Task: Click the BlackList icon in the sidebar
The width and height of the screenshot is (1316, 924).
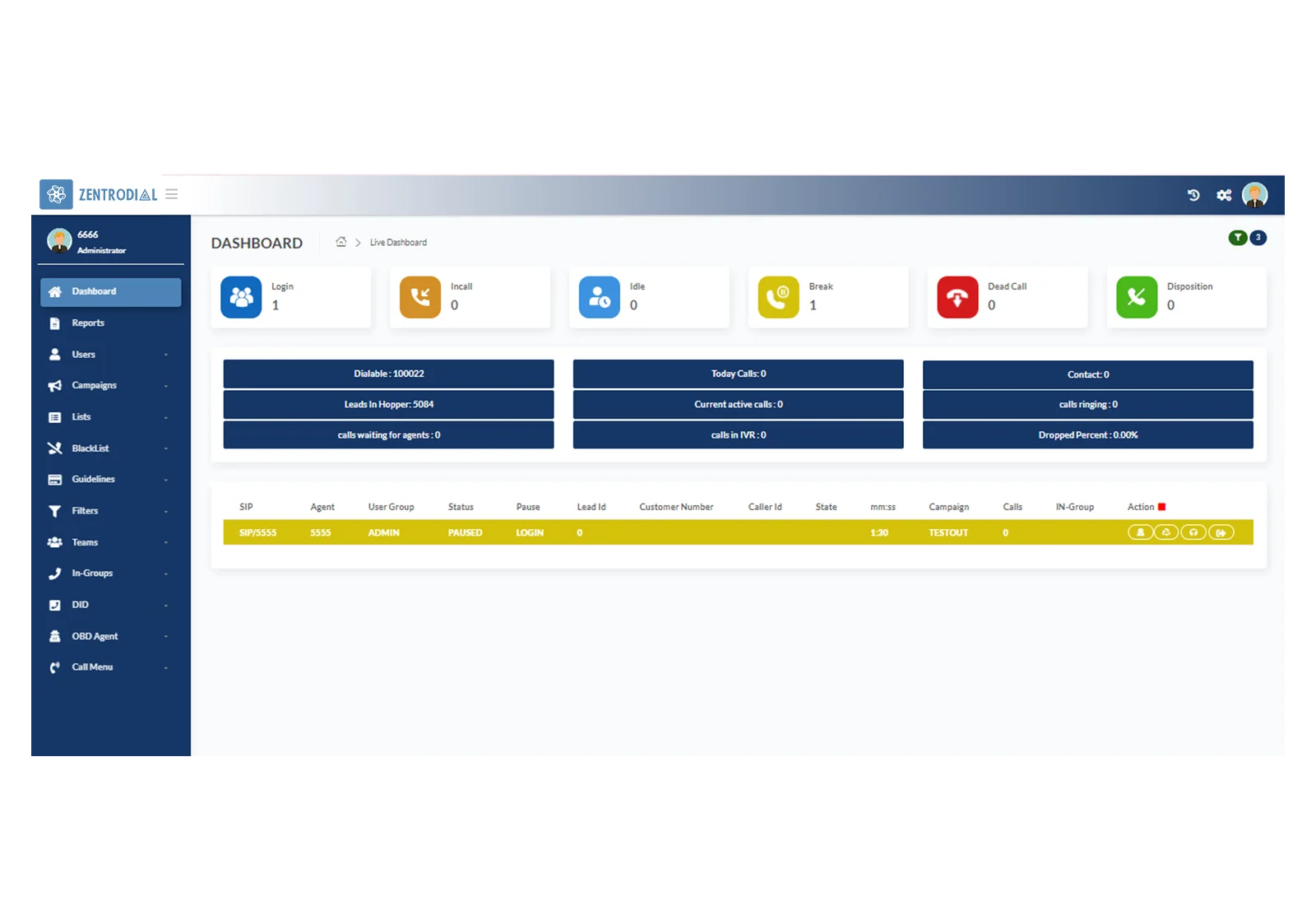Action: pyautogui.click(x=54, y=448)
